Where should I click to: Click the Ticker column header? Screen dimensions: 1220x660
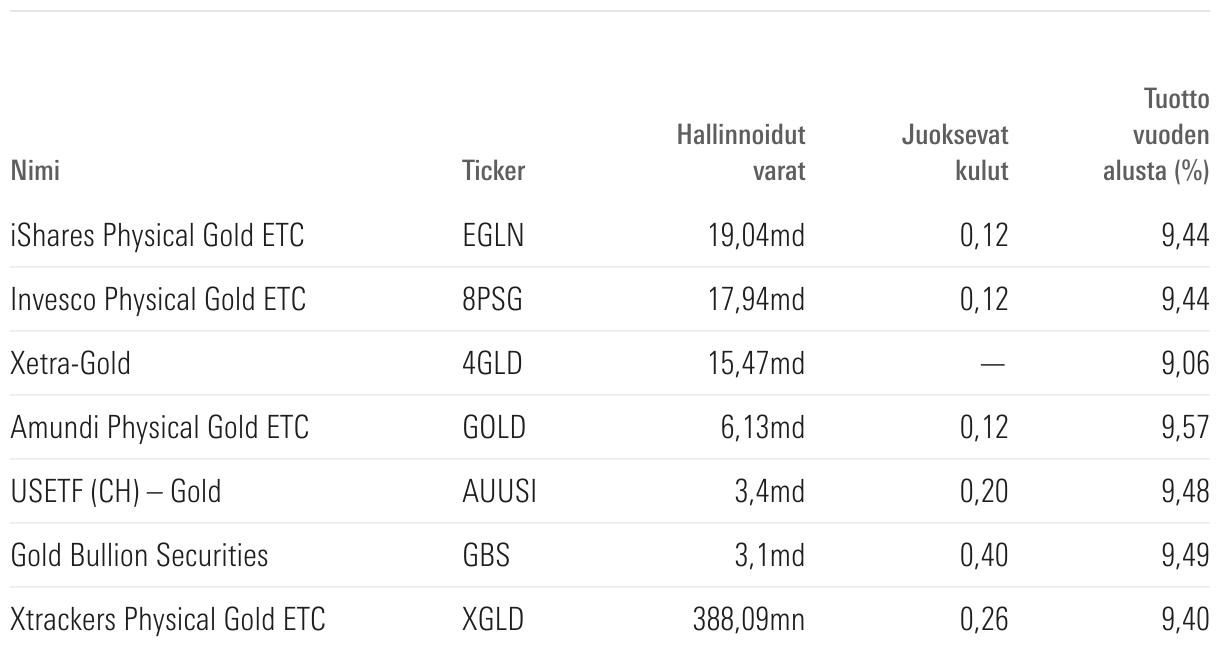pyautogui.click(x=493, y=171)
